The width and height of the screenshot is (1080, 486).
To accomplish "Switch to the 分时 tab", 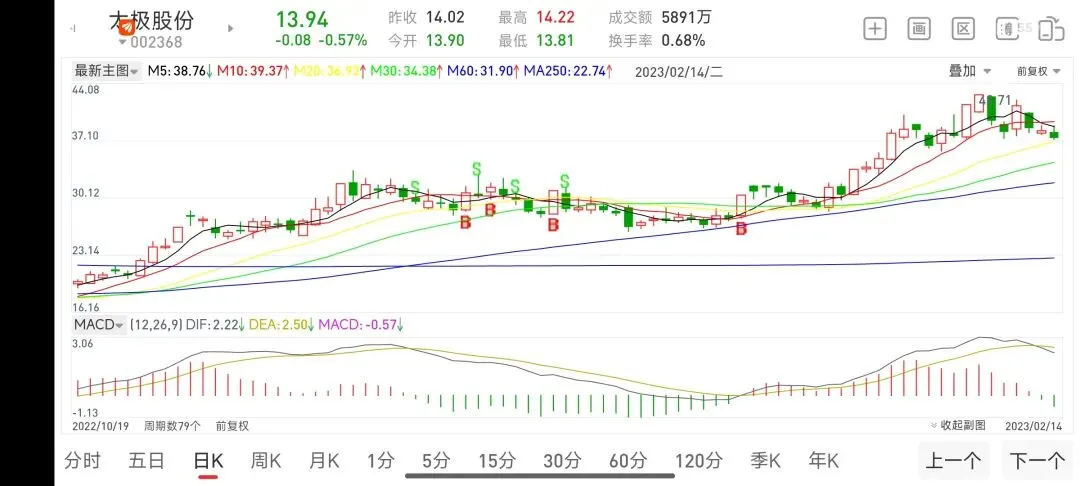I will point(82,461).
